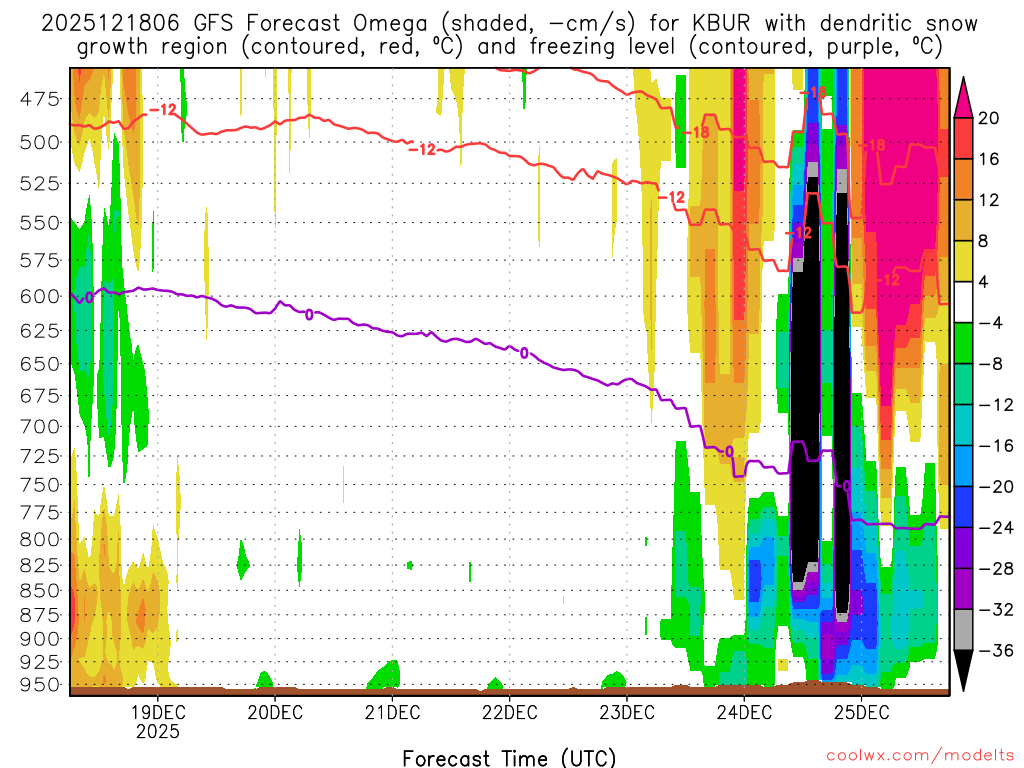Click the 700 pressure level label

pyautogui.click(x=39, y=426)
